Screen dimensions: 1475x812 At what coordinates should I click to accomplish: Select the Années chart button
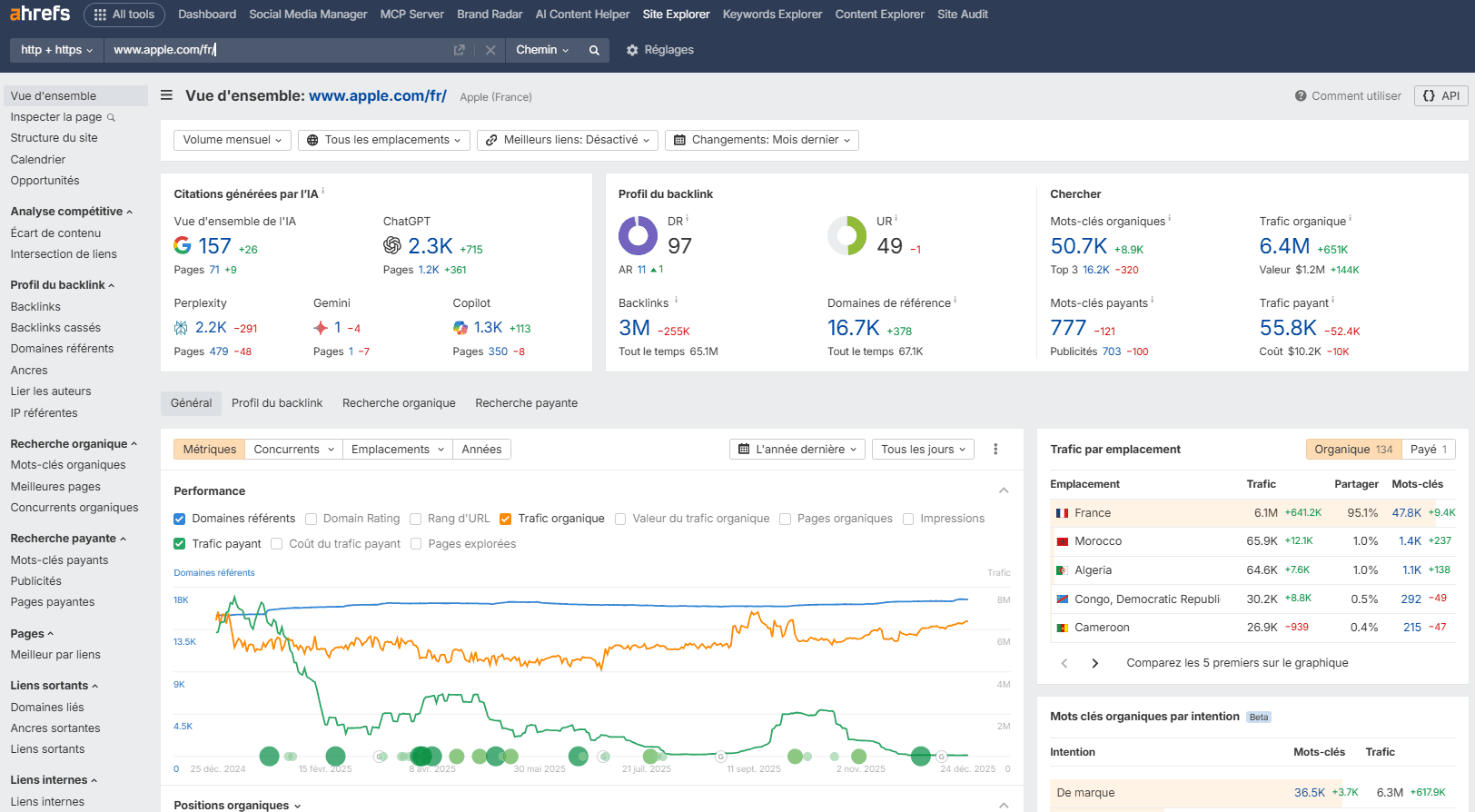481,449
